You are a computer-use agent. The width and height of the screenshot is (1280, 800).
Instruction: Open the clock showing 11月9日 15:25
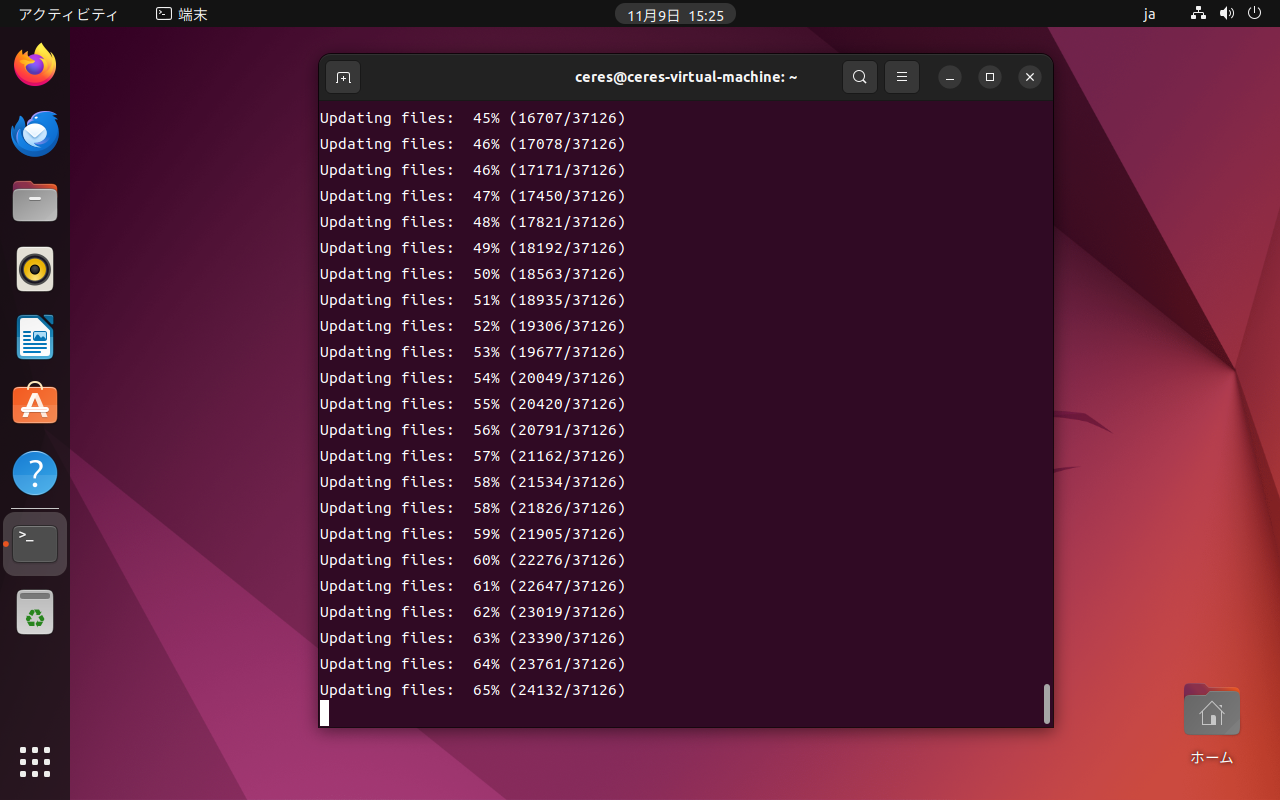[675, 15]
